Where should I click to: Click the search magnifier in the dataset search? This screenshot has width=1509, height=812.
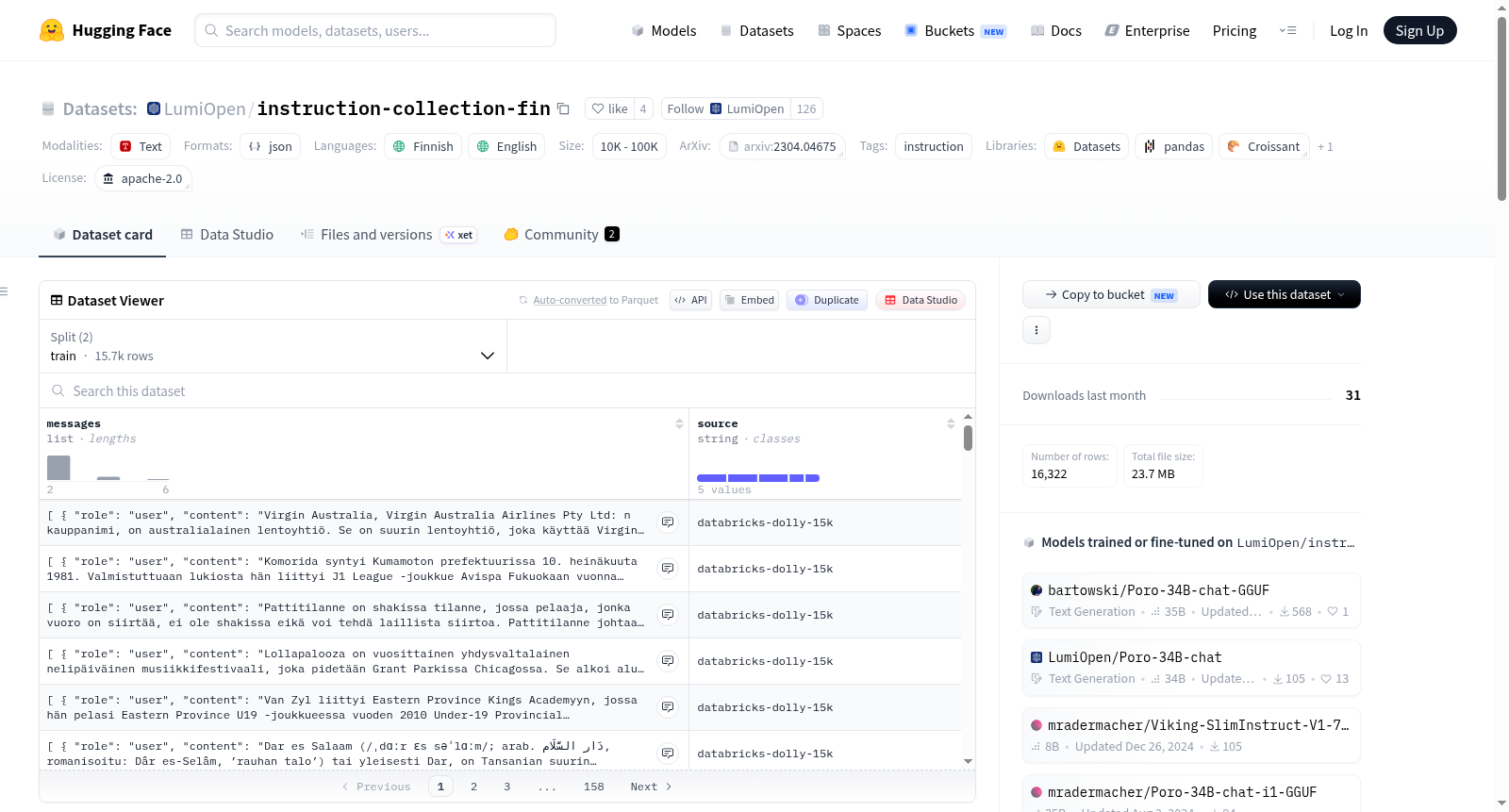(58, 390)
